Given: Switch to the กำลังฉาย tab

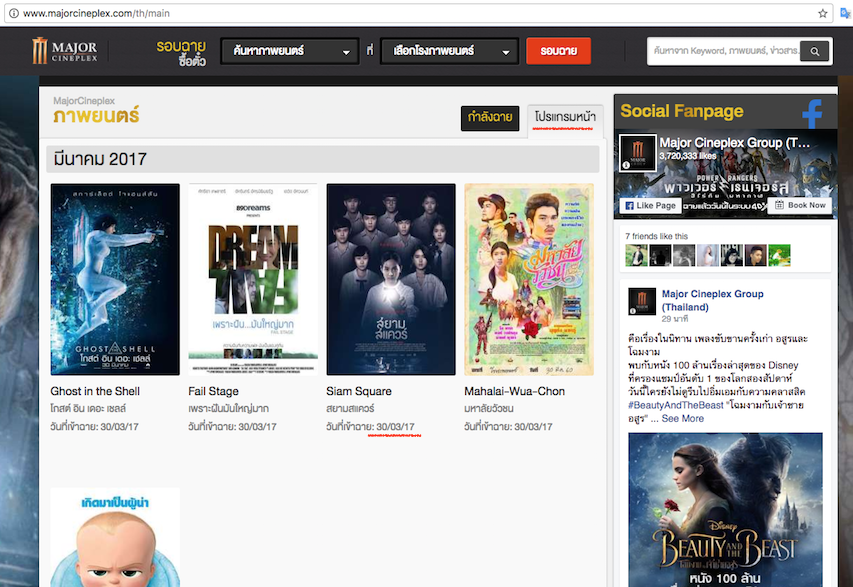Looking at the screenshot, I should click(x=490, y=118).
